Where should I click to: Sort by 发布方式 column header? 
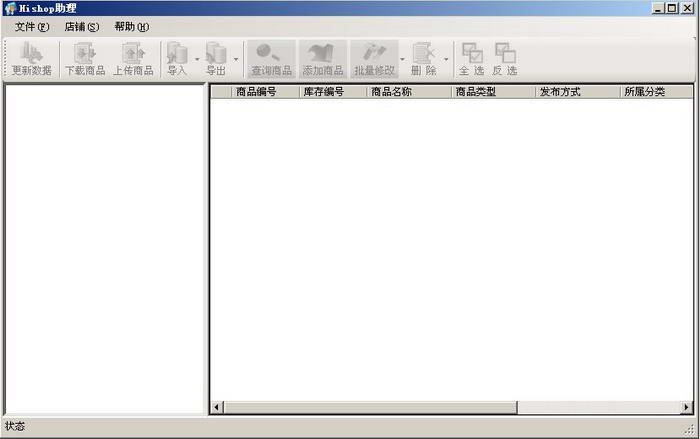click(x=578, y=92)
